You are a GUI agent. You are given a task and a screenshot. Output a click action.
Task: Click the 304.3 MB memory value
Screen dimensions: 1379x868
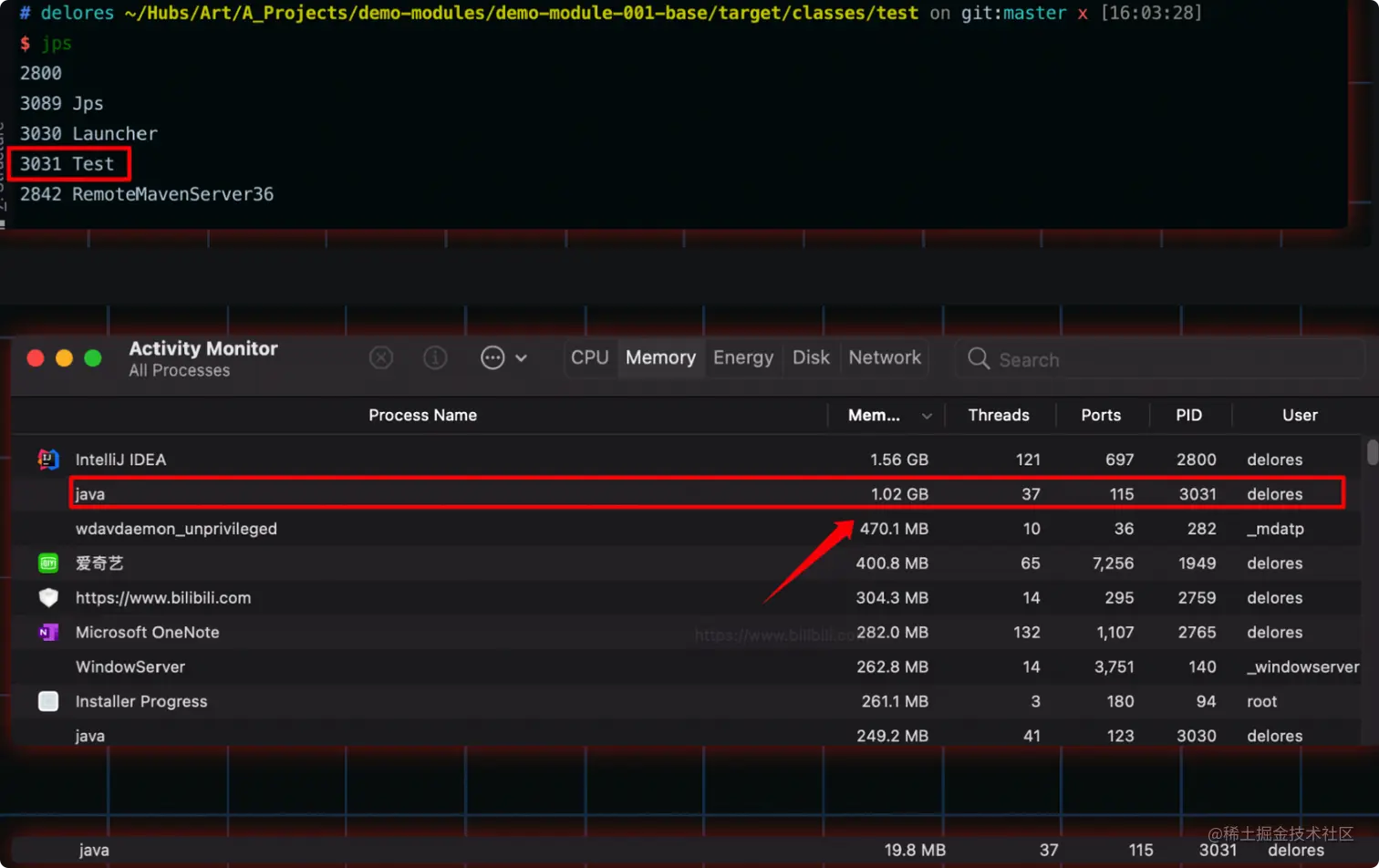coord(892,598)
